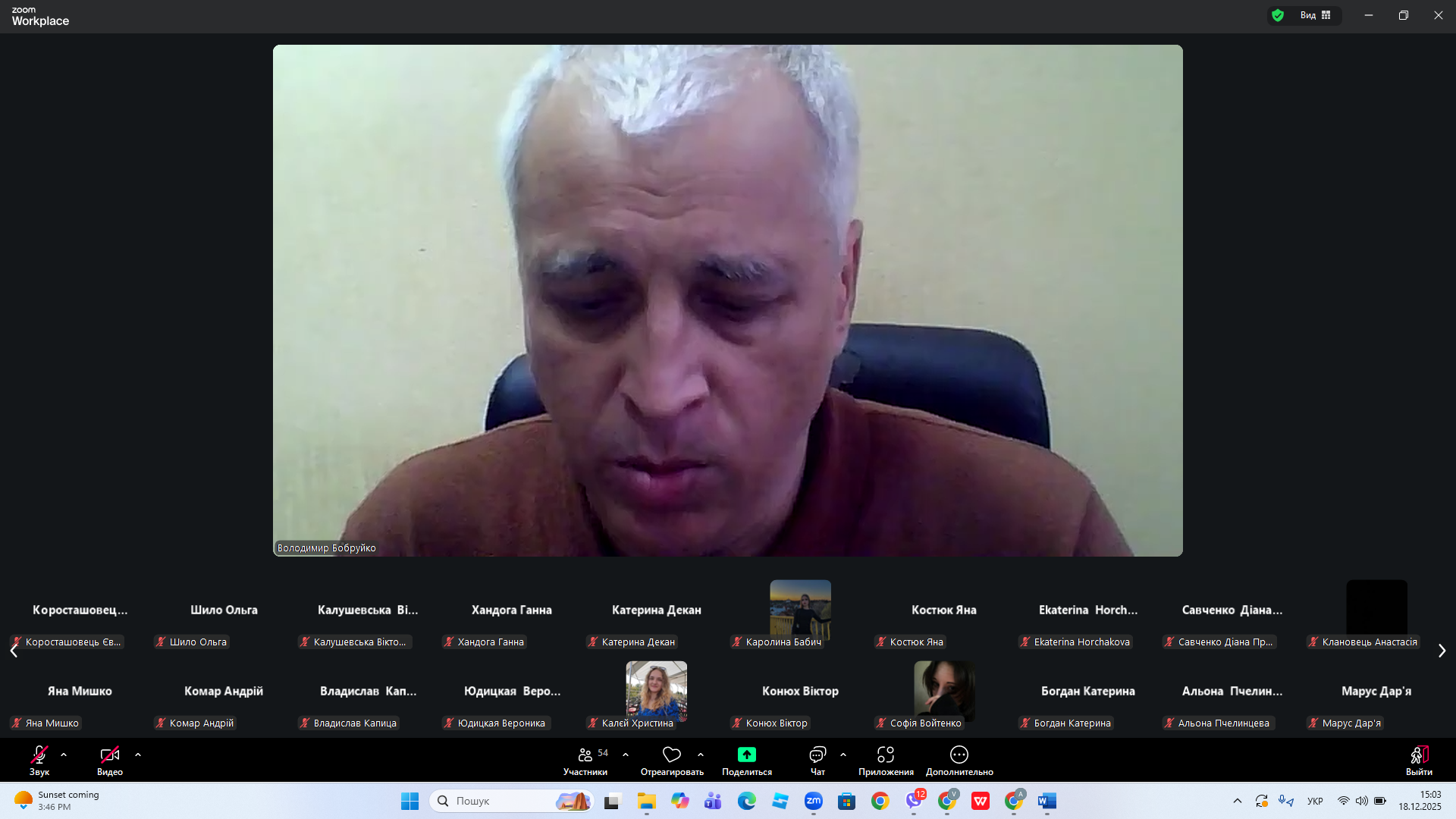Open the Вид view layout menu
Image resolution: width=1456 pixels, height=819 pixels.
[1316, 15]
